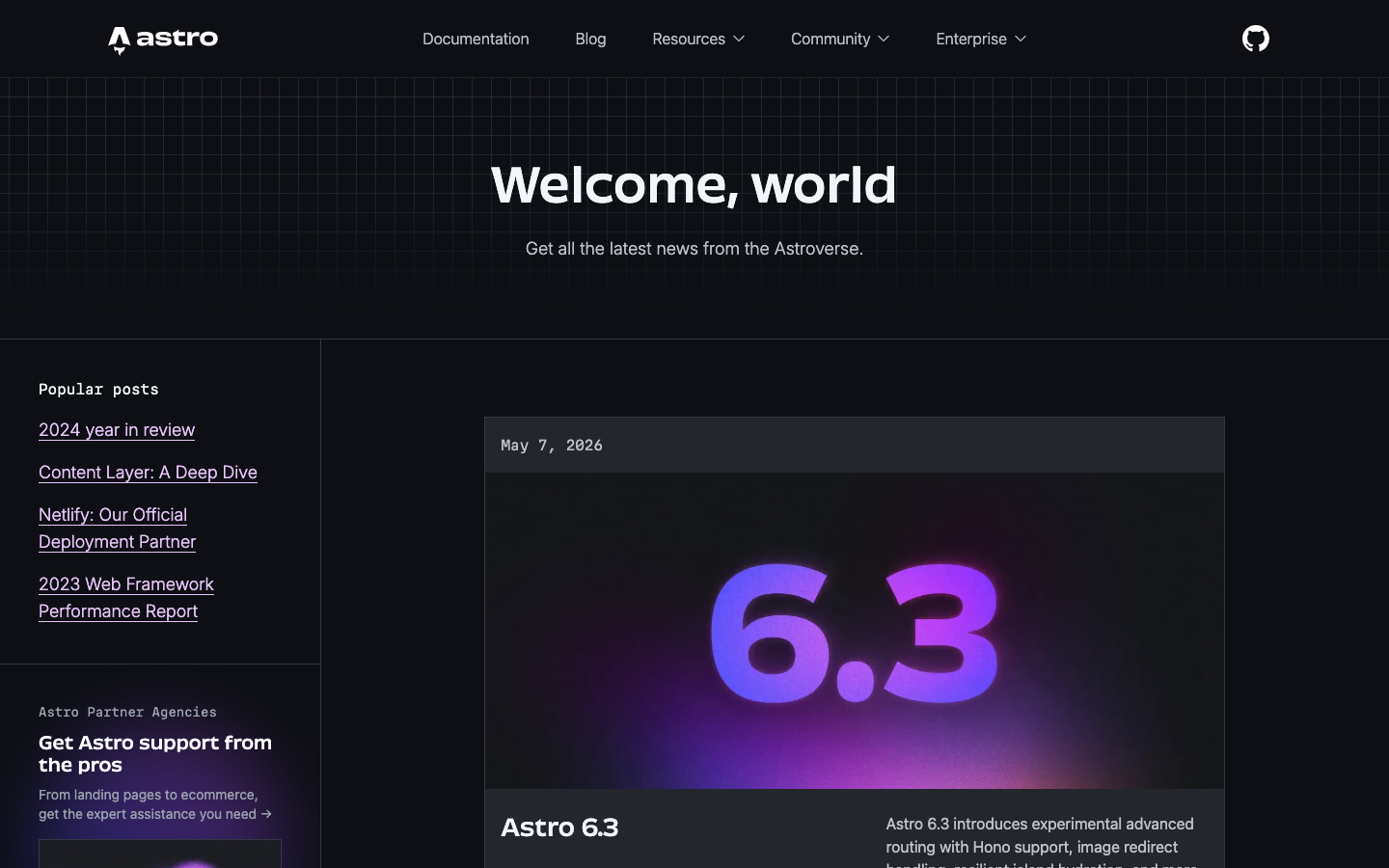Click 'get the expert assistance you need' link
The width and height of the screenshot is (1389, 868).
coord(155,814)
